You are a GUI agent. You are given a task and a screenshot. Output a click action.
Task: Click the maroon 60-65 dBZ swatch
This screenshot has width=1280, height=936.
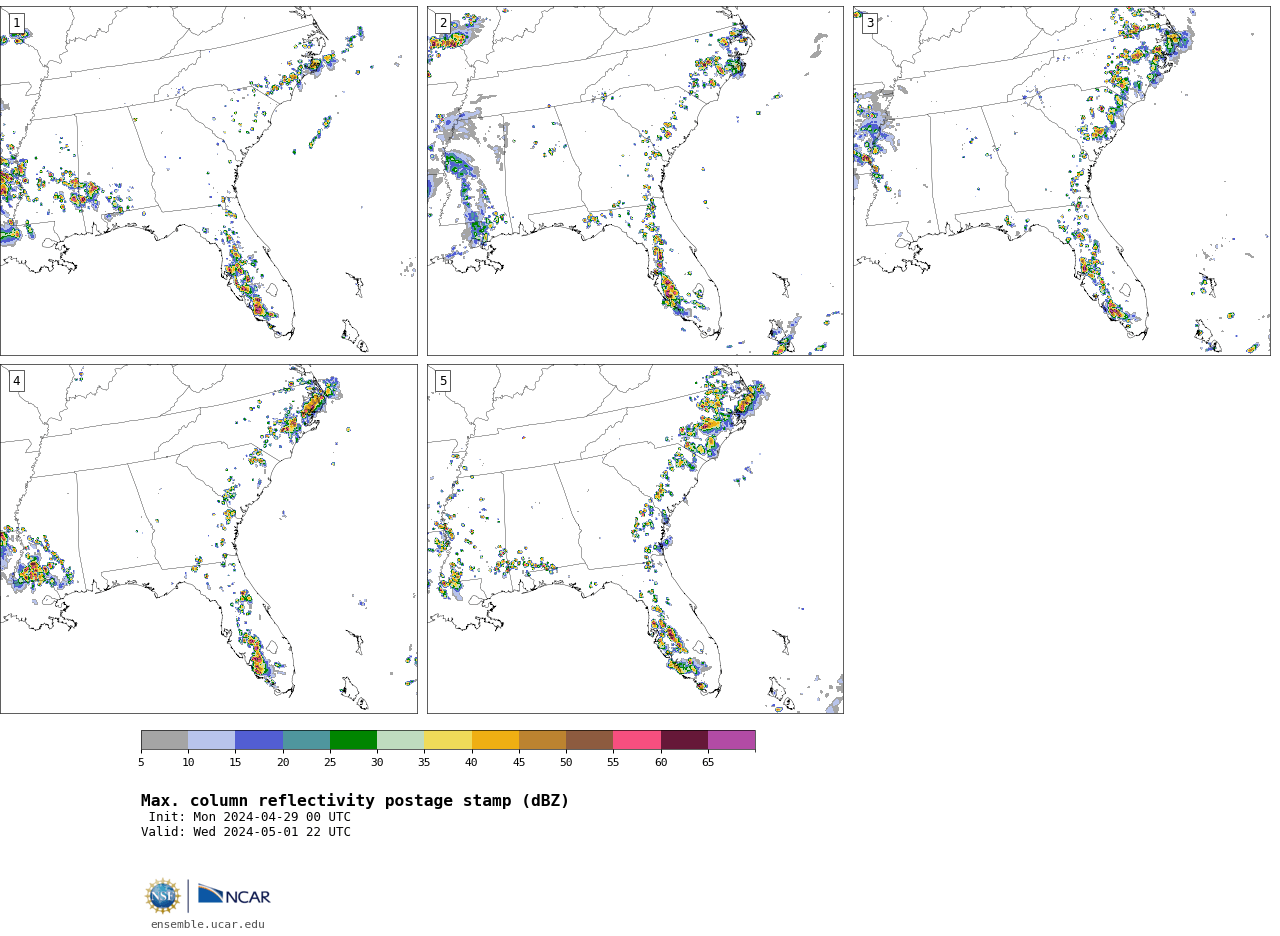(x=684, y=740)
